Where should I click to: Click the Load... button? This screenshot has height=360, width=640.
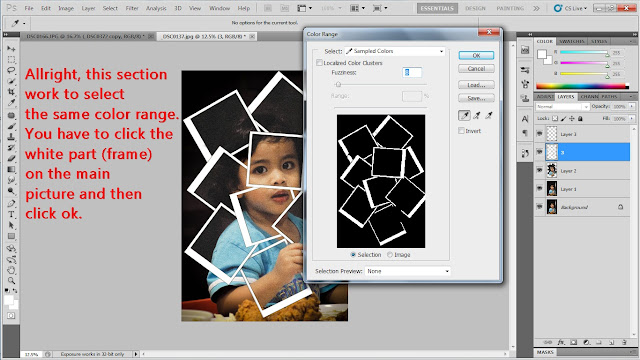coord(476,85)
